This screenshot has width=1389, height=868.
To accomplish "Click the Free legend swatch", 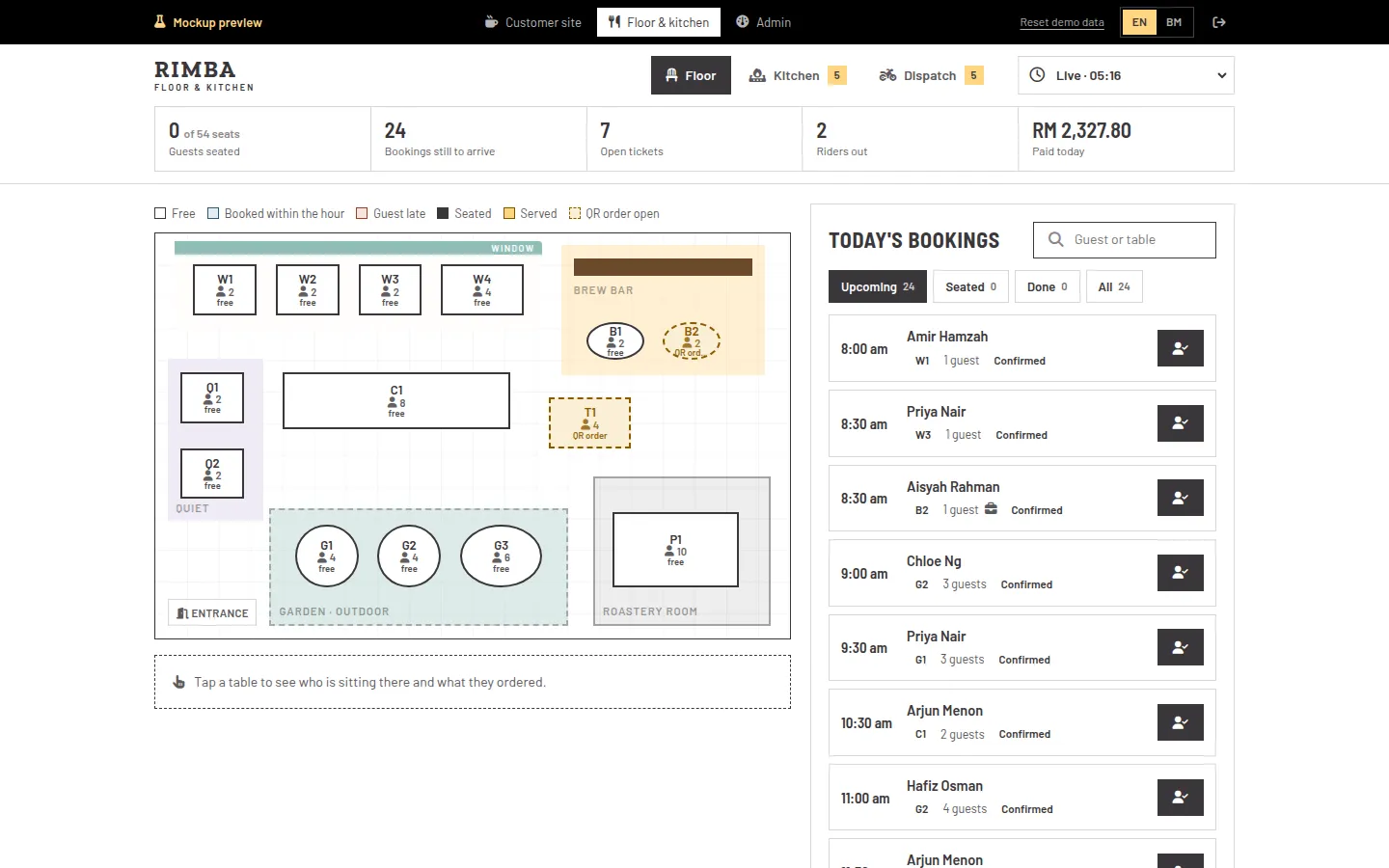I will [160, 213].
